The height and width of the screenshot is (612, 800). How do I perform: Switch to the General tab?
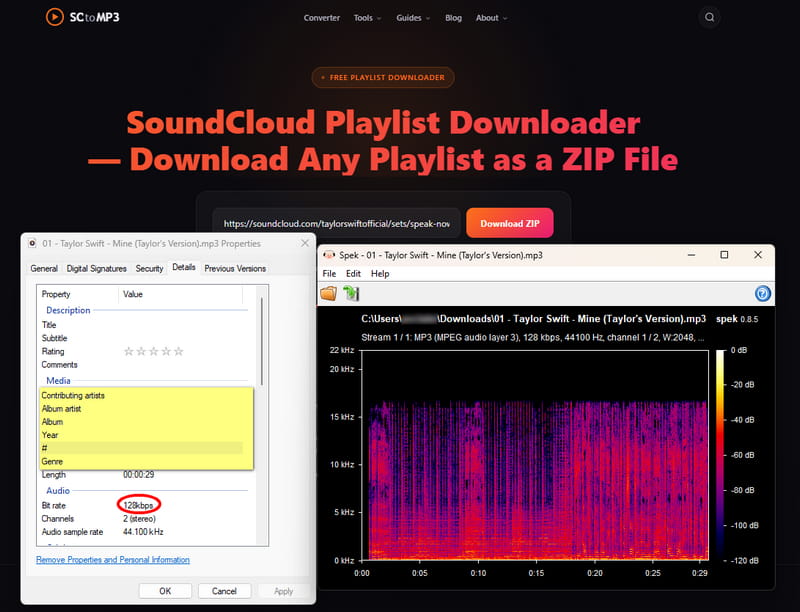44,268
